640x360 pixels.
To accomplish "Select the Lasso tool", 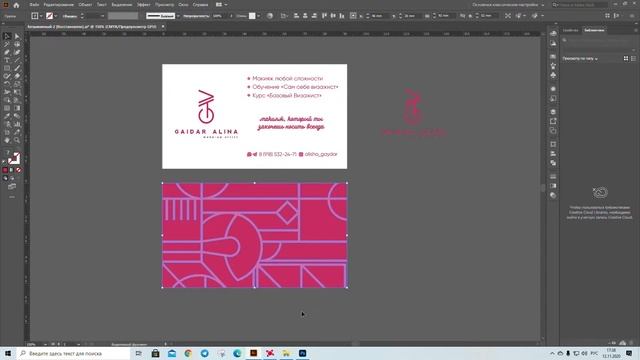I will tap(17, 44).
